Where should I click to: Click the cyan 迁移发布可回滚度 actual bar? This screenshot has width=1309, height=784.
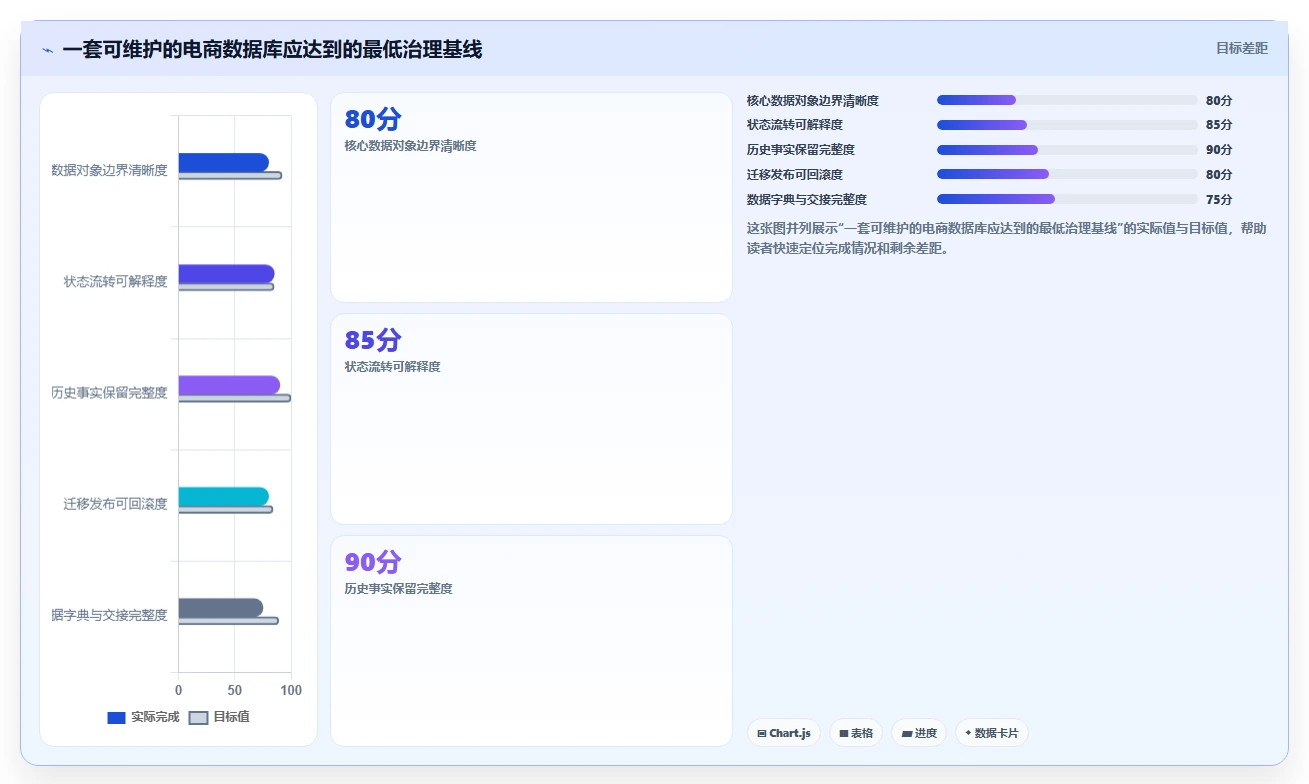[224, 497]
